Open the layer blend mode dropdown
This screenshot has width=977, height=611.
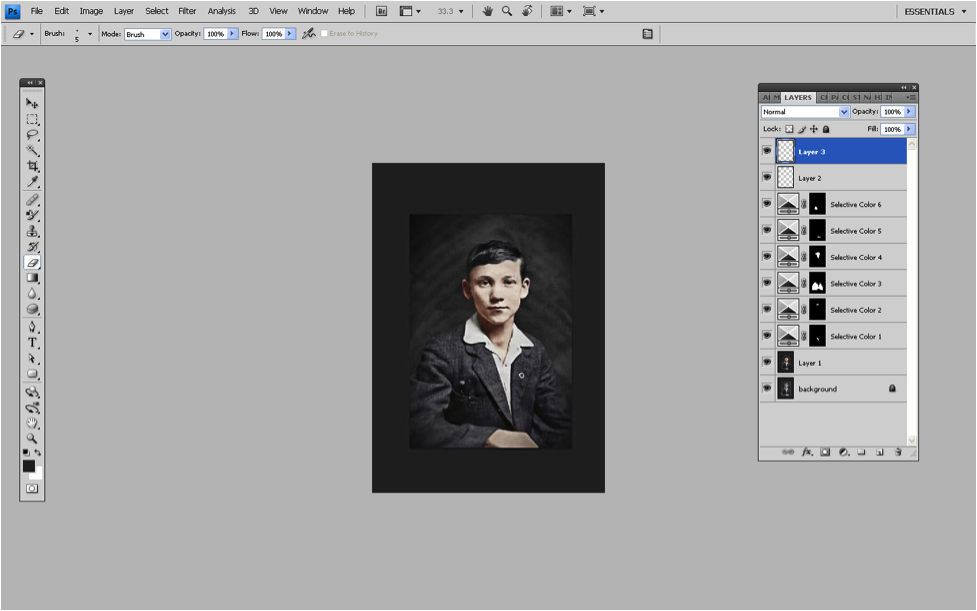[x=805, y=112]
